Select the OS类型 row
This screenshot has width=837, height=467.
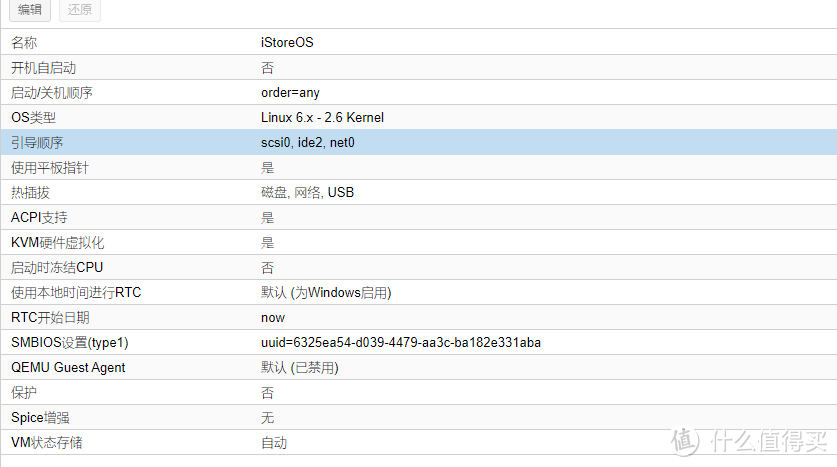[x=418, y=117]
